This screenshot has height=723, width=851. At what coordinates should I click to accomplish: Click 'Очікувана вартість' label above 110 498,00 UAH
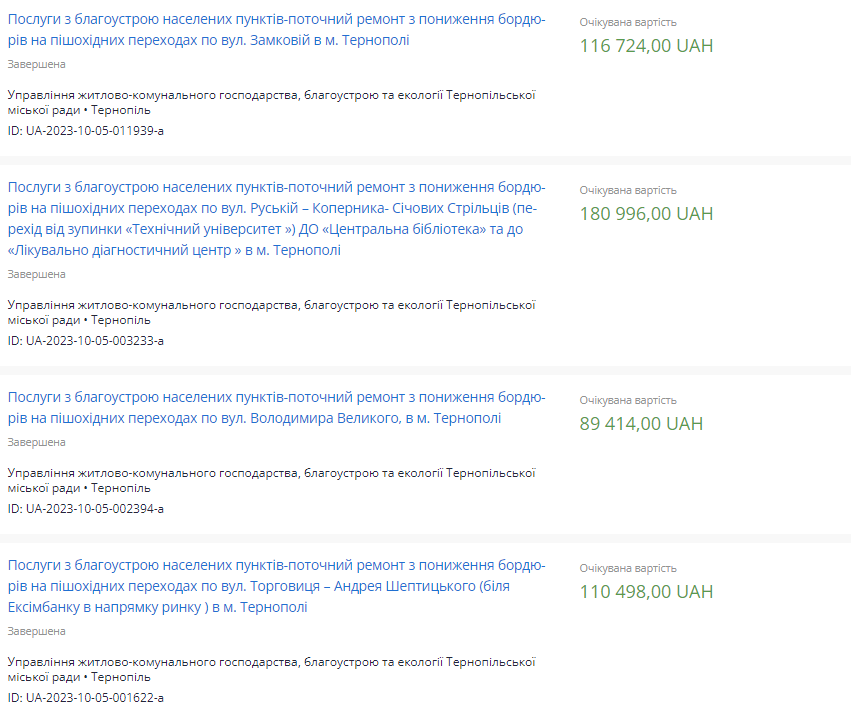628,568
